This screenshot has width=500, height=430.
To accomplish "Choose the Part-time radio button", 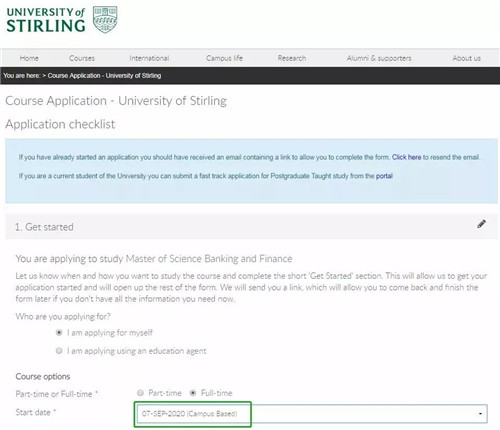I will (140, 393).
